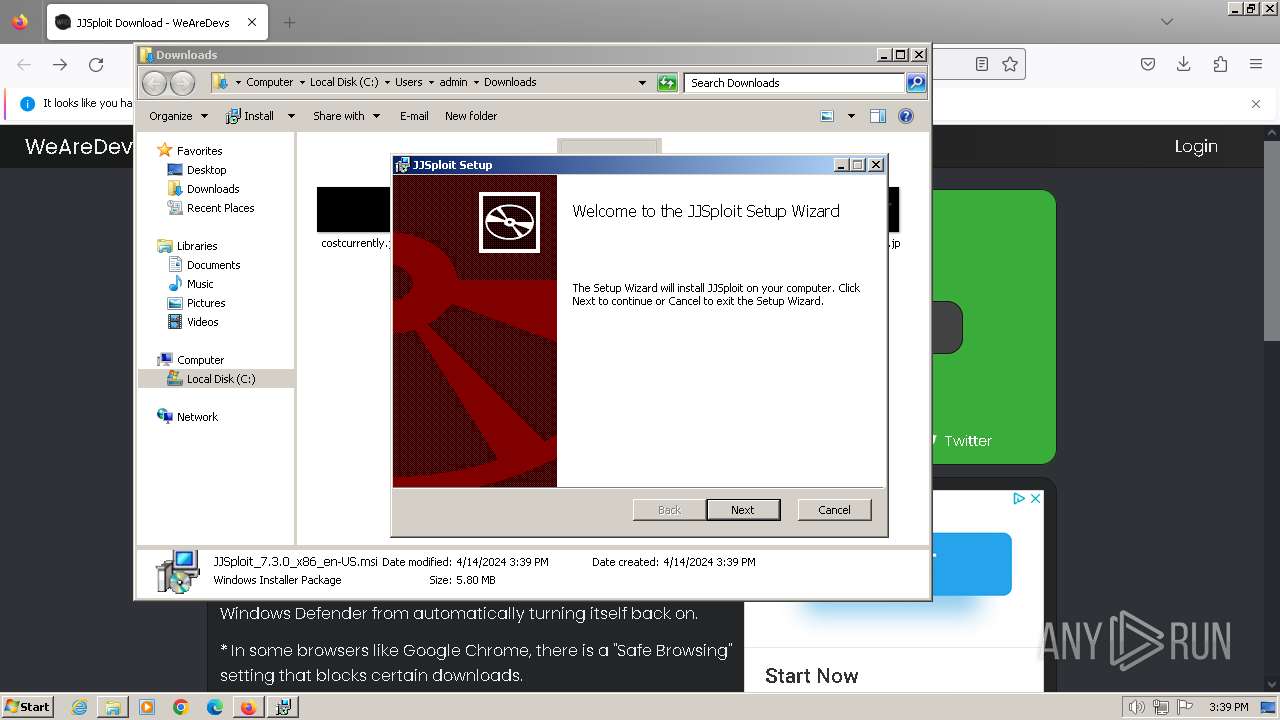
Task: Open the view options dropdown arrow
Action: [x=851, y=116]
